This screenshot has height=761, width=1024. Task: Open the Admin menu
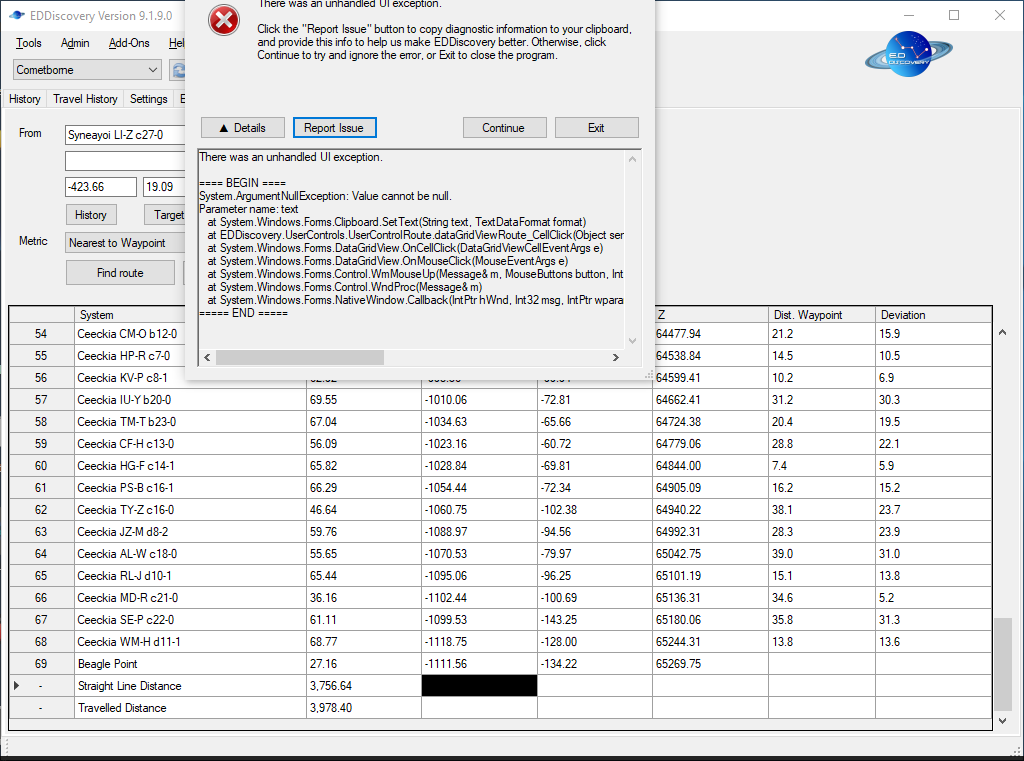[x=75, y=43]
